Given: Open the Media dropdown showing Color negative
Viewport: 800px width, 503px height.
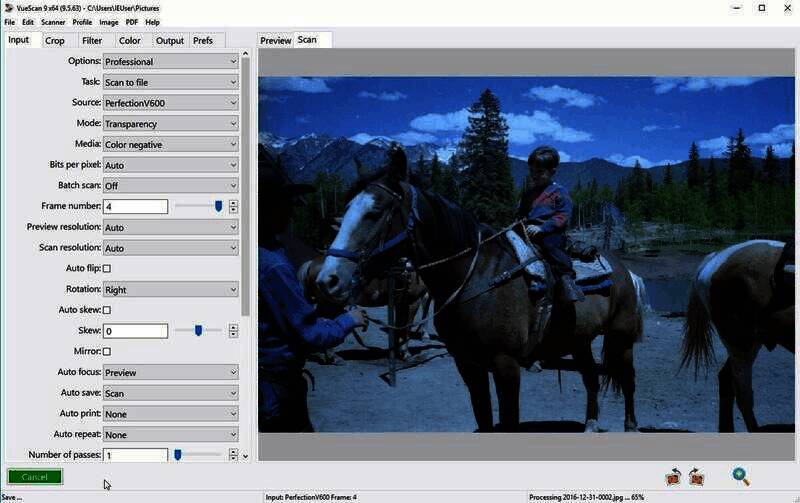Looking at the screenshot, I should (170, 145).
